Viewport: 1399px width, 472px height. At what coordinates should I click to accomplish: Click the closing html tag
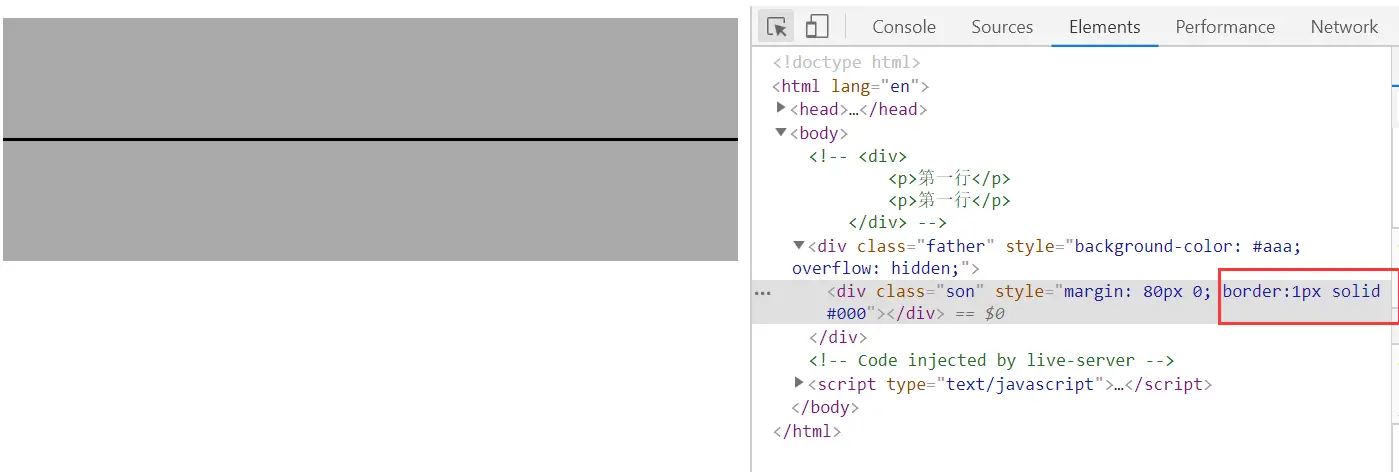pos(807,432)
